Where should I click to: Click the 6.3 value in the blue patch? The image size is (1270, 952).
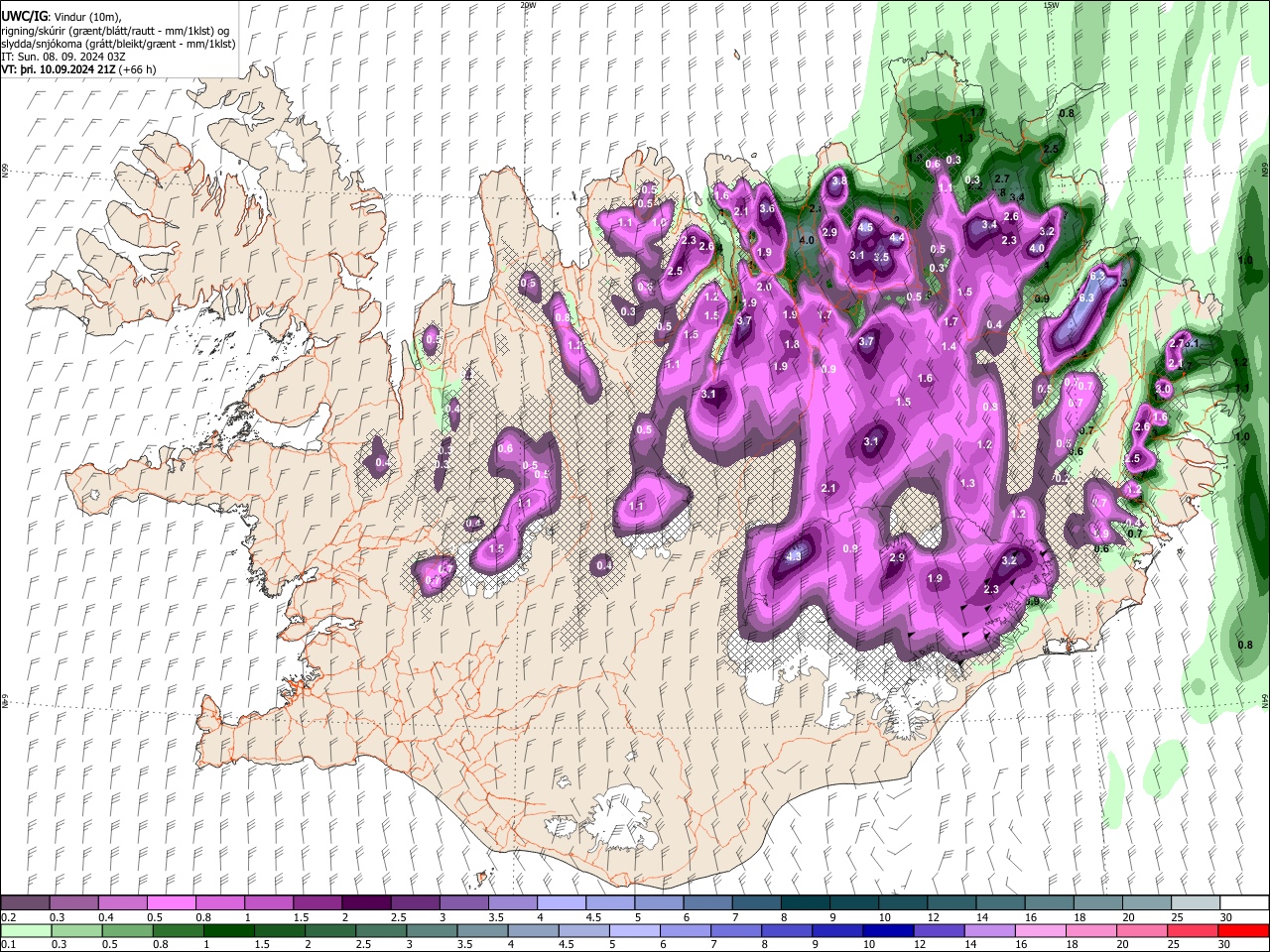1085,297
